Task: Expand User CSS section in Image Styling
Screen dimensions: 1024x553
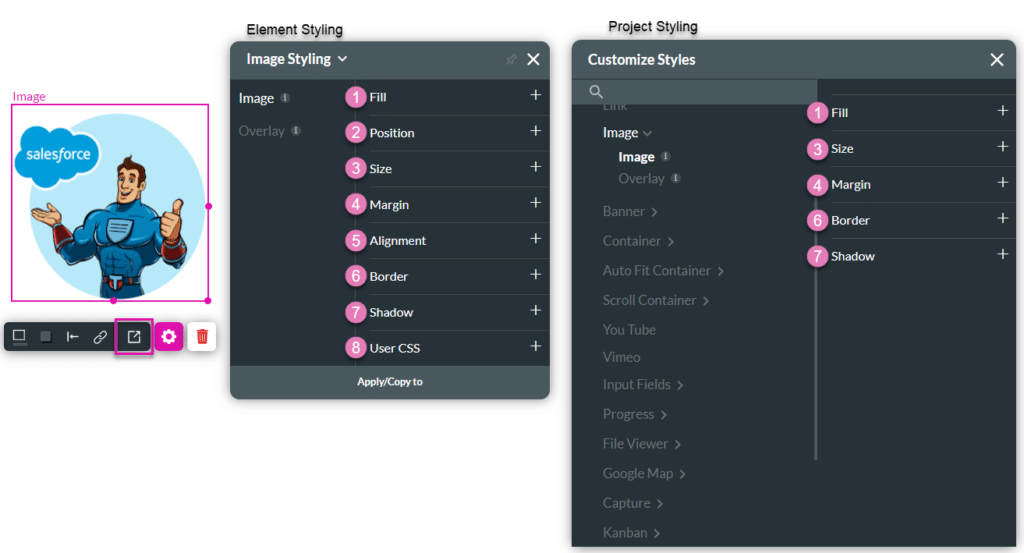Action: [x=536, y=346]
